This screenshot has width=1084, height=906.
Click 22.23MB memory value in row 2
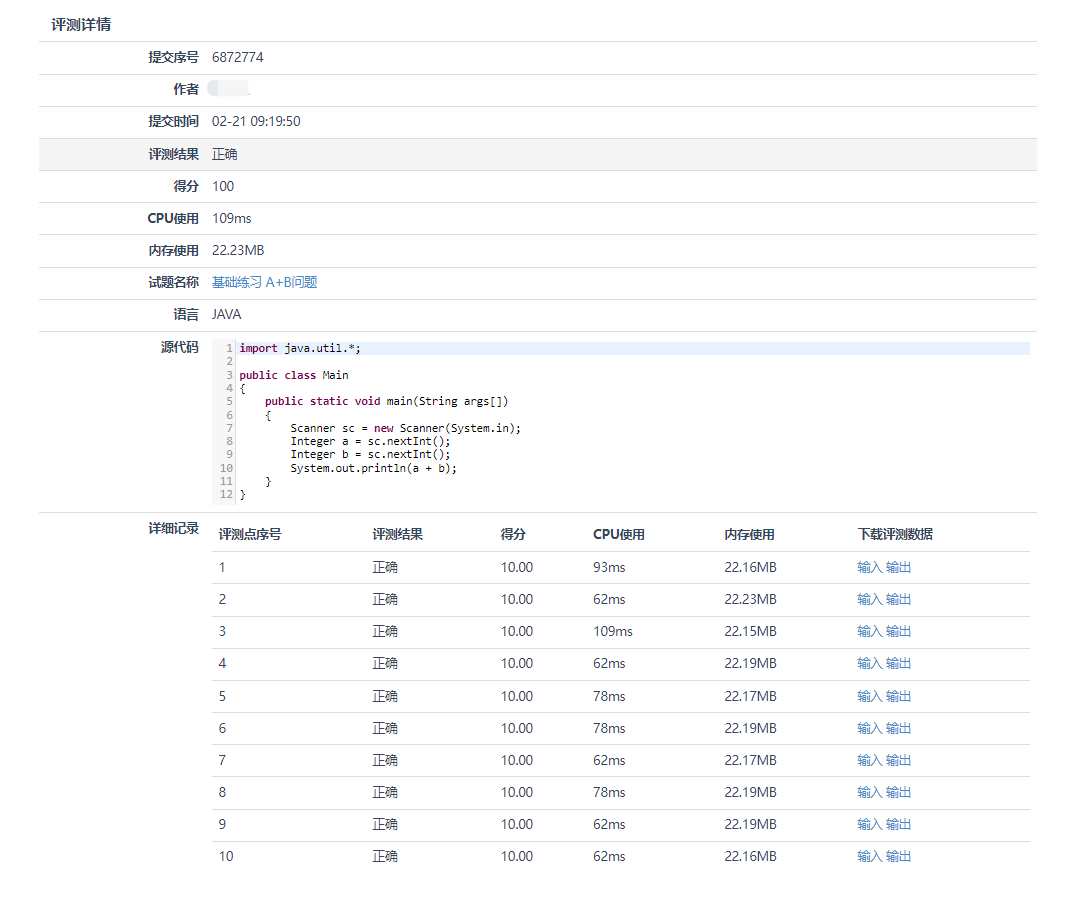[x=750, y=599]
